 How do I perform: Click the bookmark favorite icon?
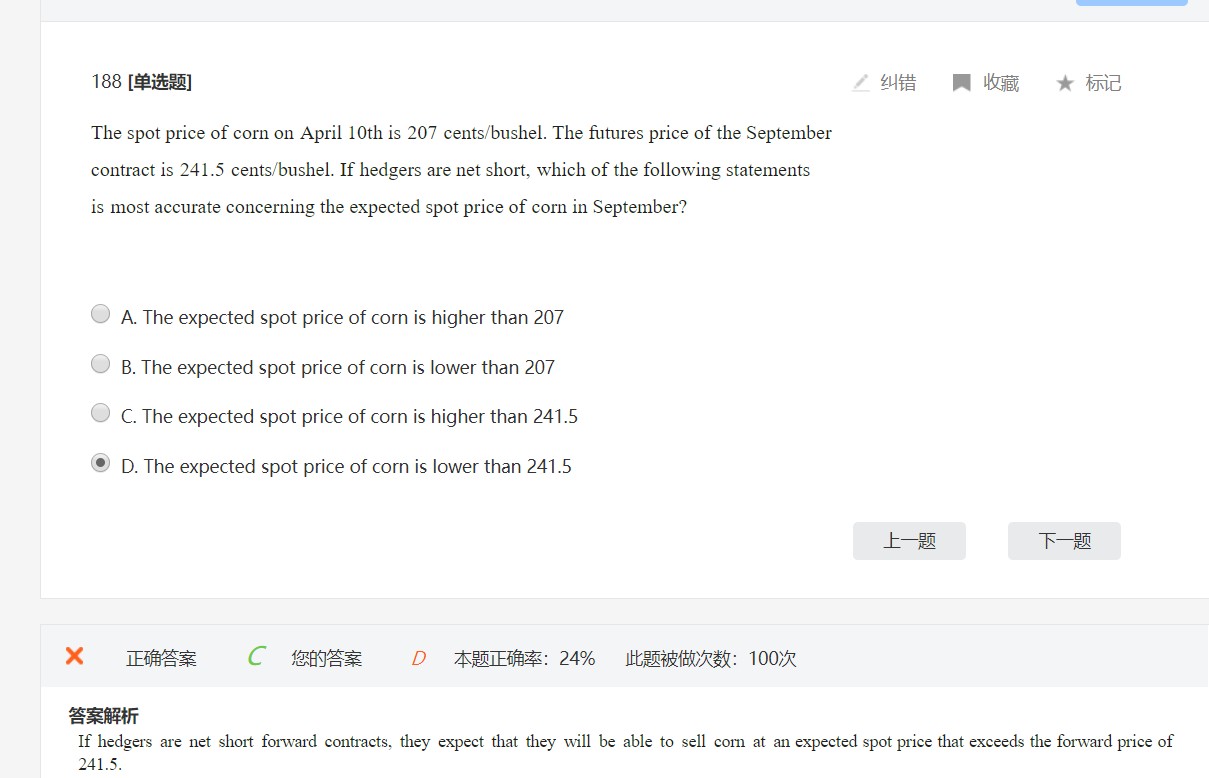pyautogui.click(x=961, y=83)
